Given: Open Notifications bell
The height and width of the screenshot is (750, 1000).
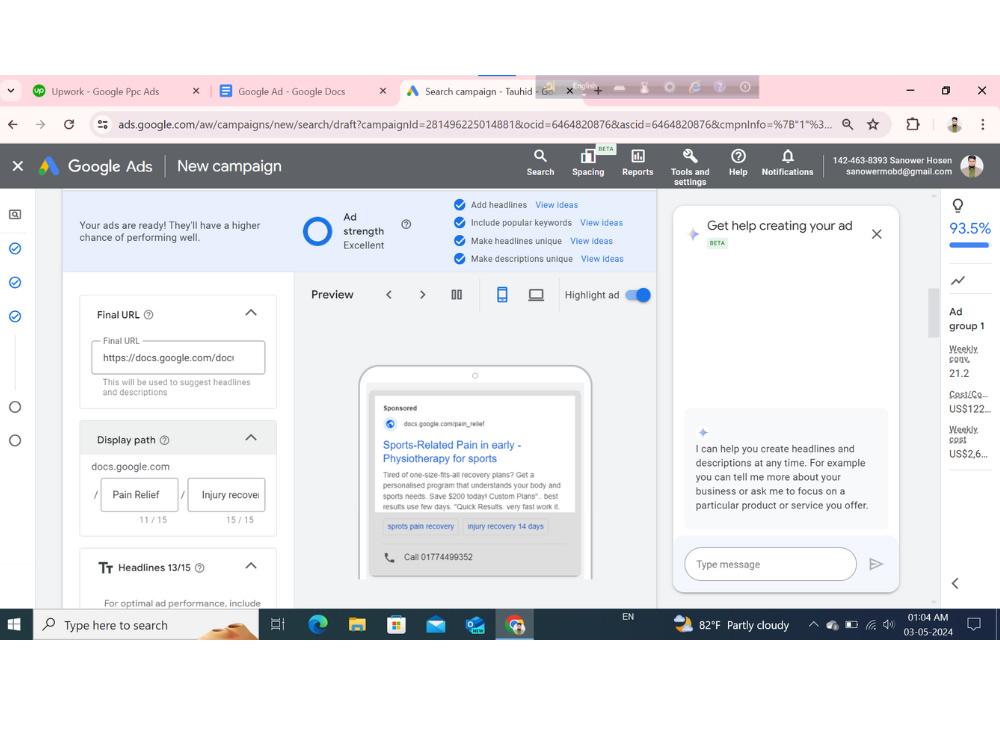Looking at the screenshot, I should pos(787,163).
